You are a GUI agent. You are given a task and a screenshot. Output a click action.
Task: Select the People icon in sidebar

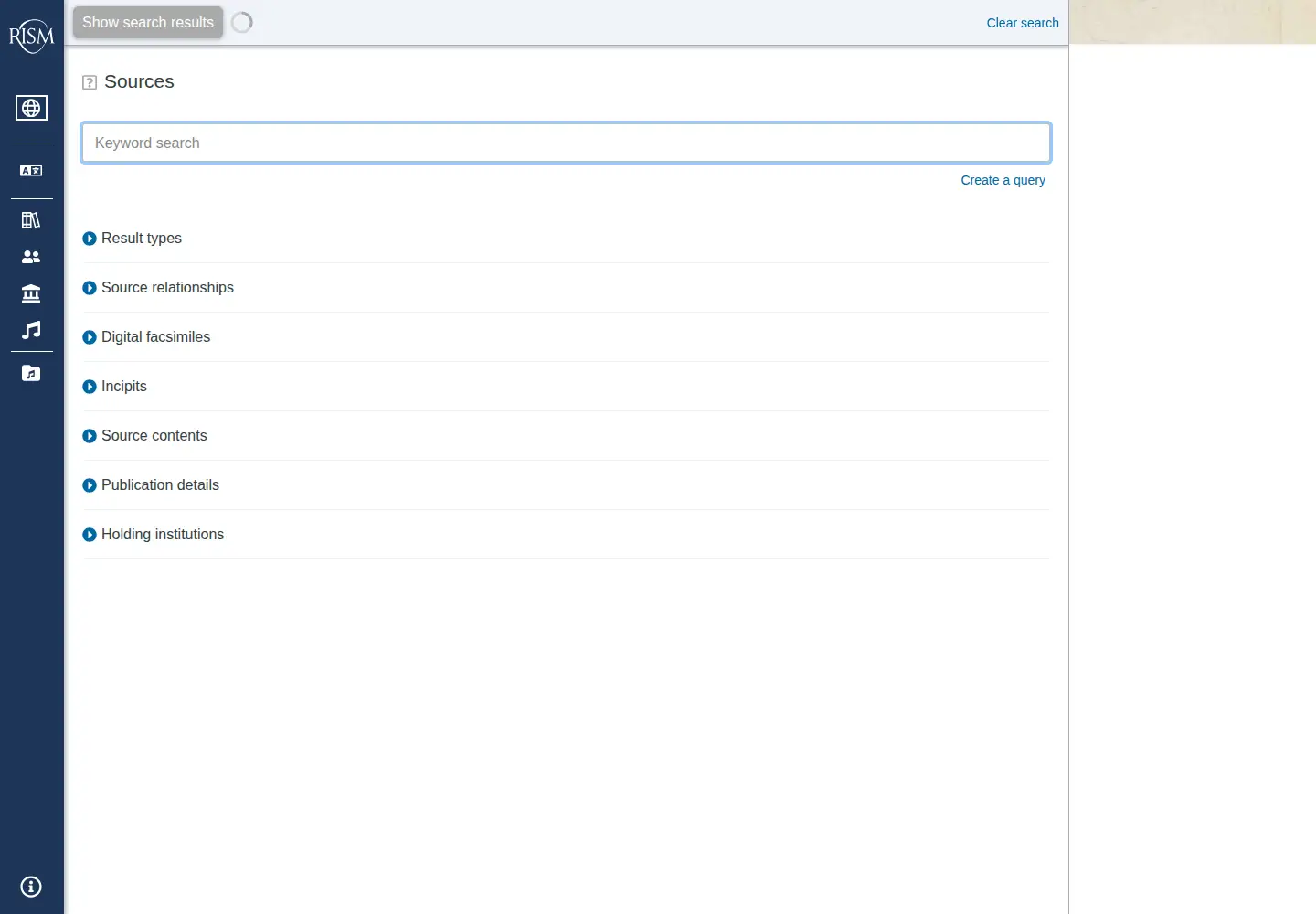(x=31, y=257)
